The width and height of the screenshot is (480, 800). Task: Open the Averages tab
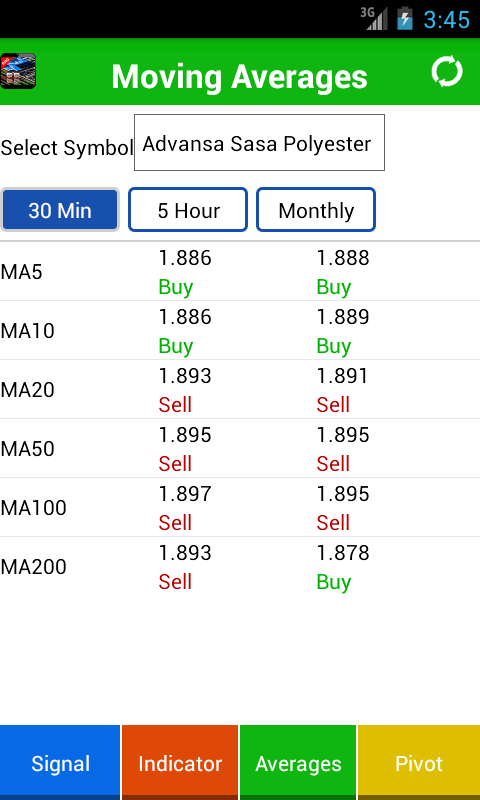tap(298, 762)
